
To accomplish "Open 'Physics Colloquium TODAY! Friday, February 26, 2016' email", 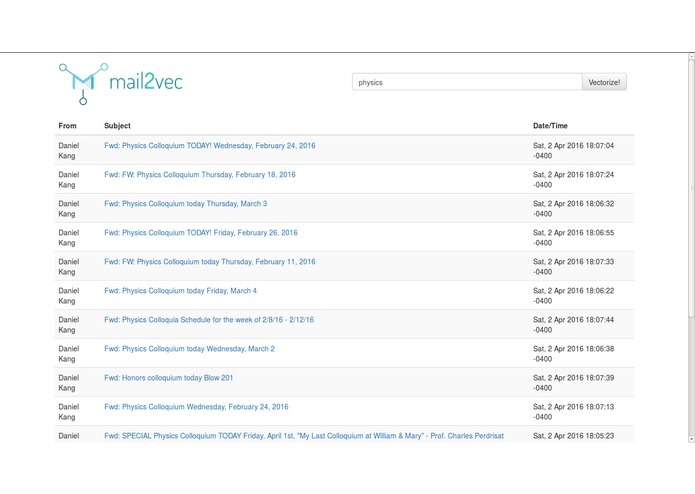I will 201,233.
